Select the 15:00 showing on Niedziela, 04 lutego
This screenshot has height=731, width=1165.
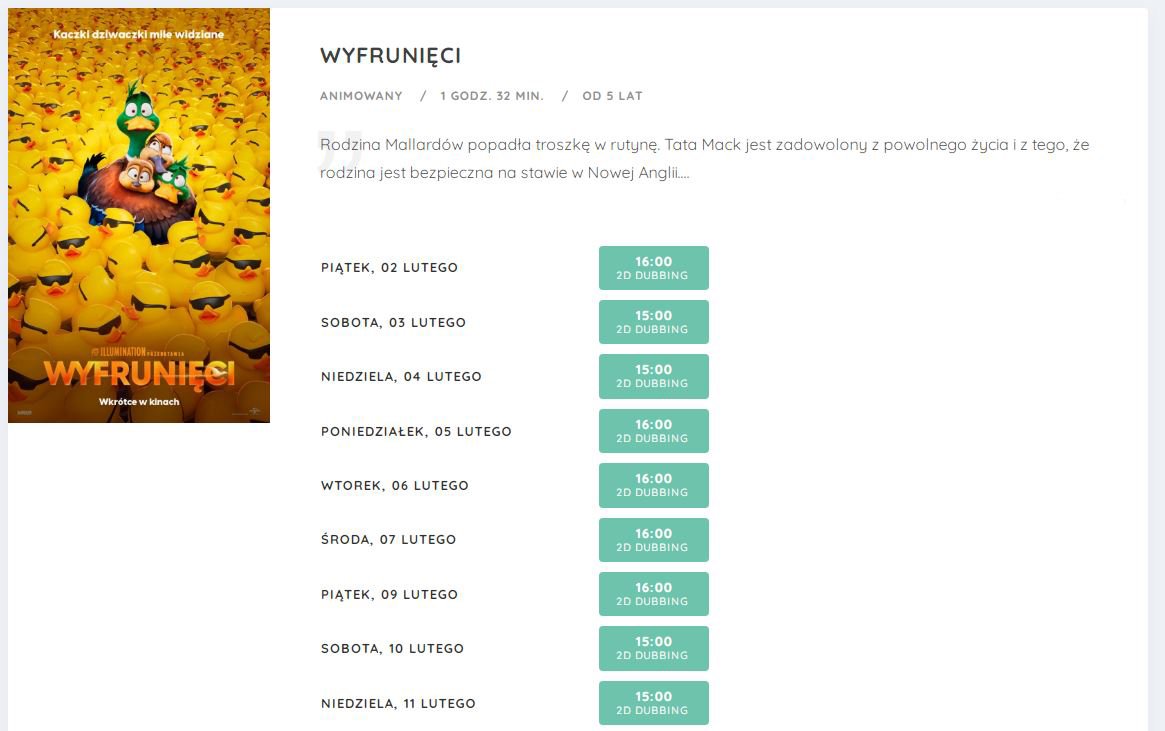click(654, 377)
